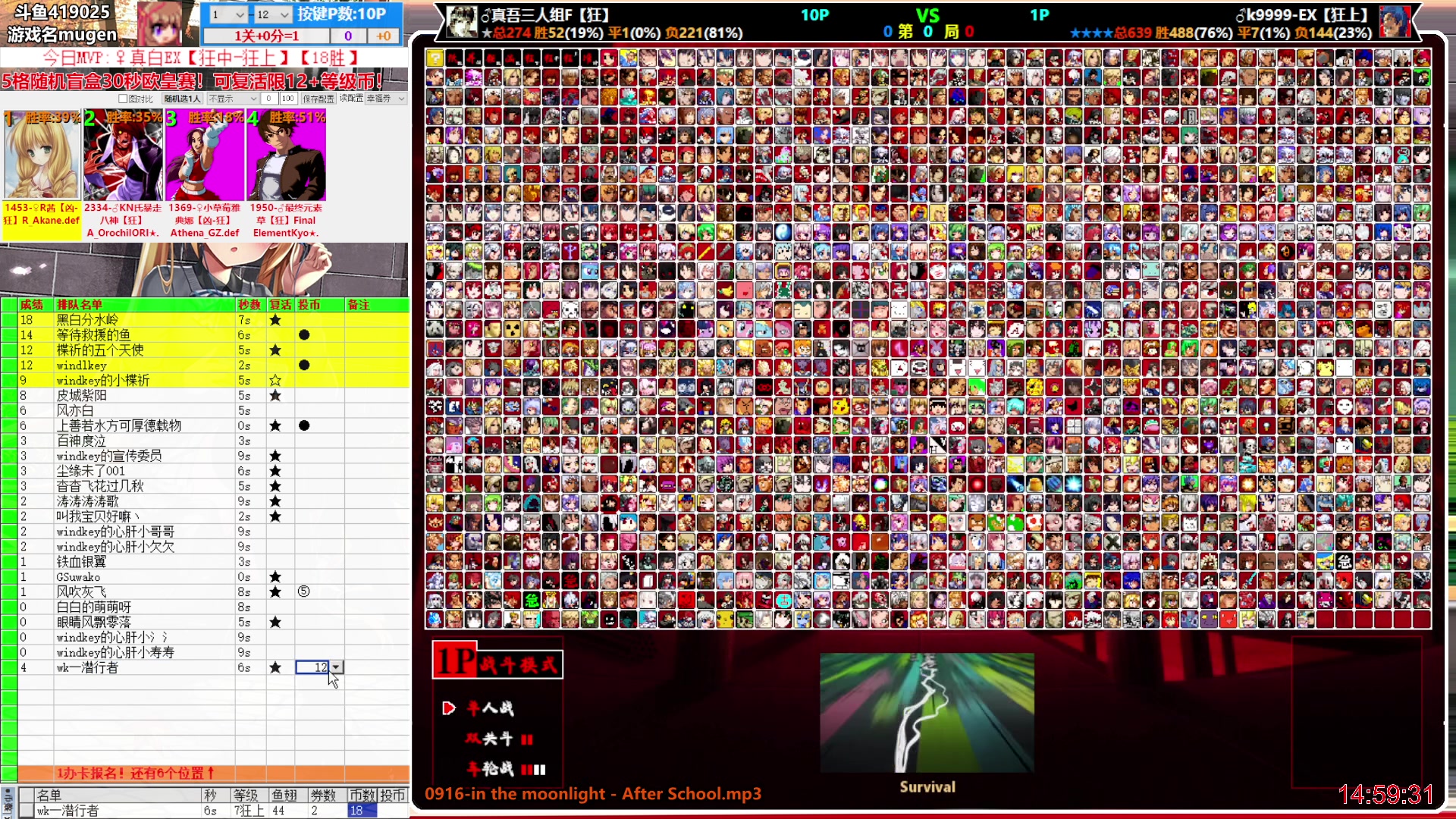This screenshot has height=819, width=1456.
Task: Click the Survival stage preview thumbnail
Action: click(x=927, y=713)
